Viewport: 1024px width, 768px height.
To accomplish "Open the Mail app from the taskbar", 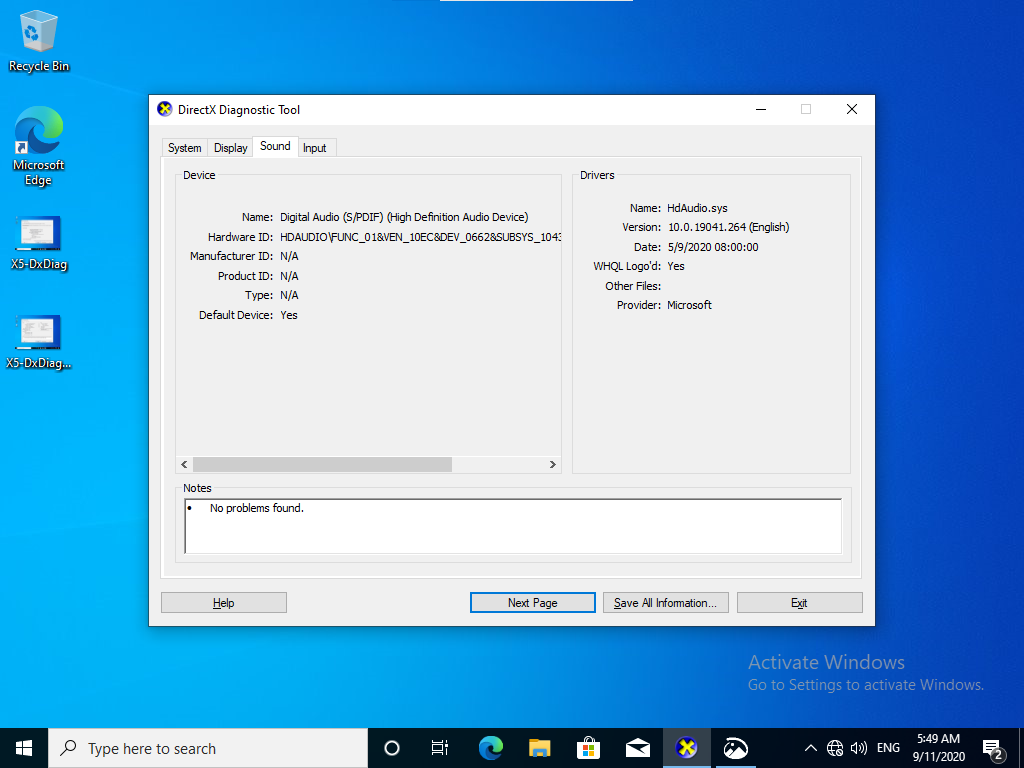I will coord(637,748).
